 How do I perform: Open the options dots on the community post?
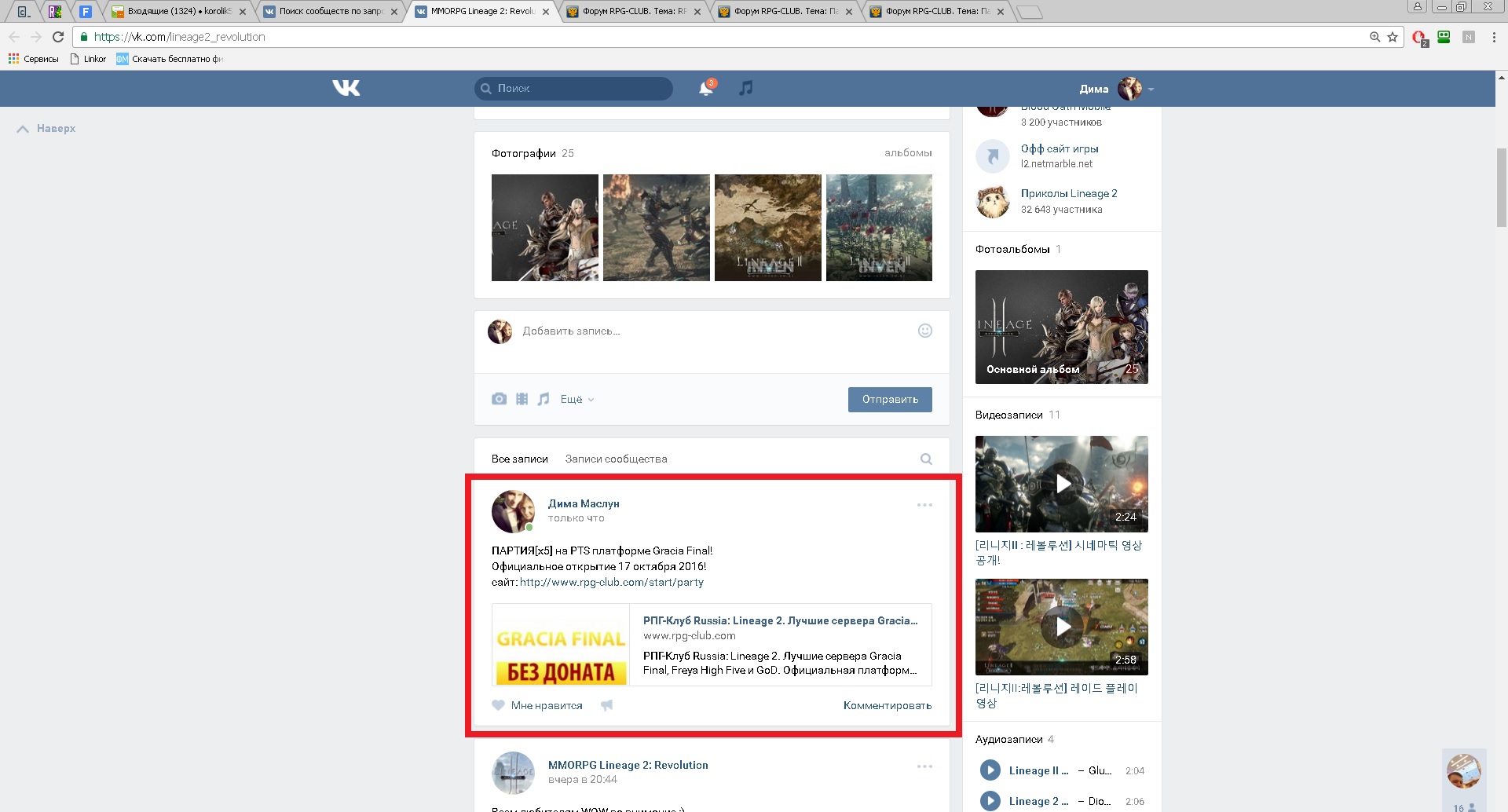[x=924, y=766]
